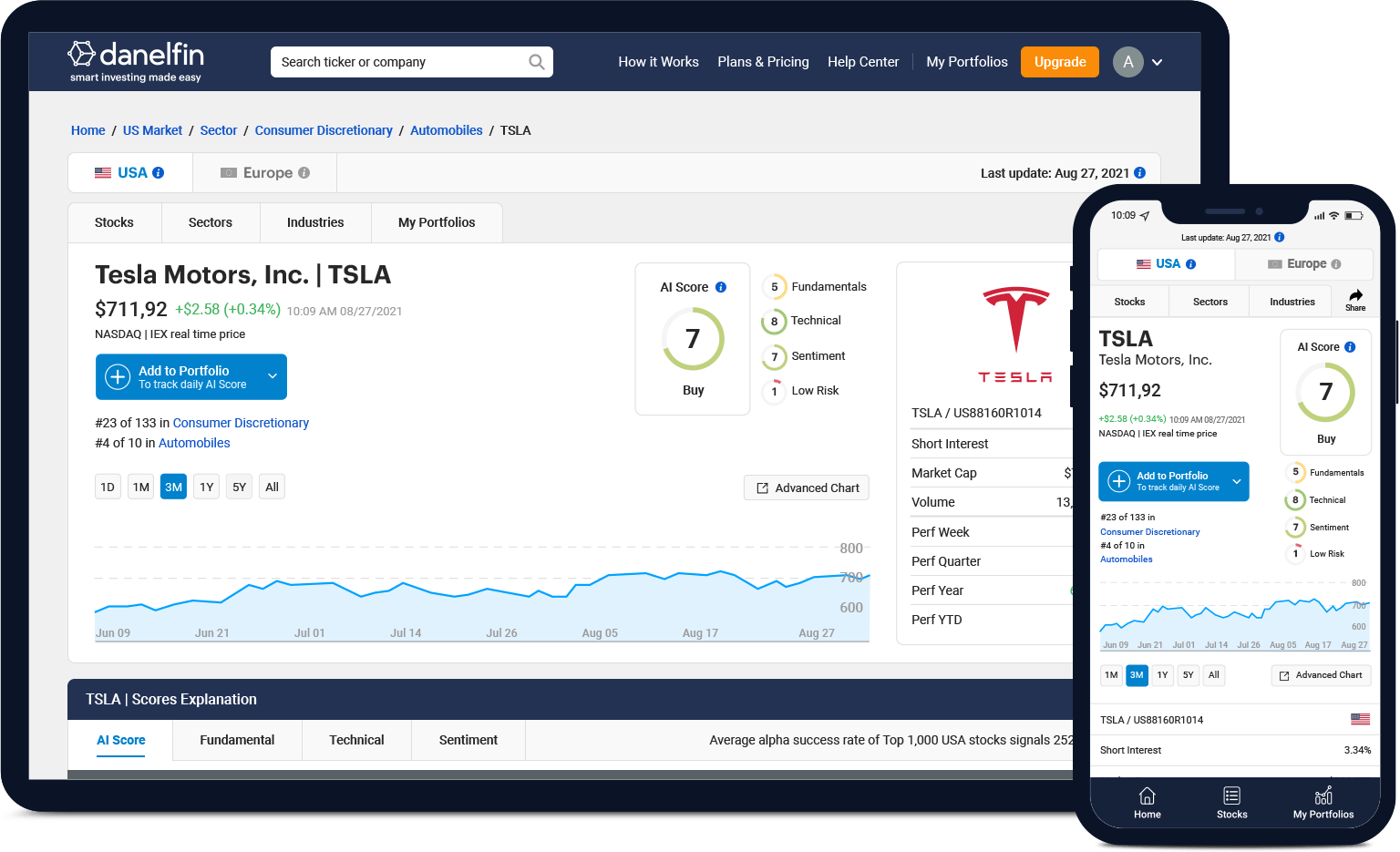Click the AI Score info icon on desktop
The width and height of the screenshot is (1400, 852).
tap(721, 287)
